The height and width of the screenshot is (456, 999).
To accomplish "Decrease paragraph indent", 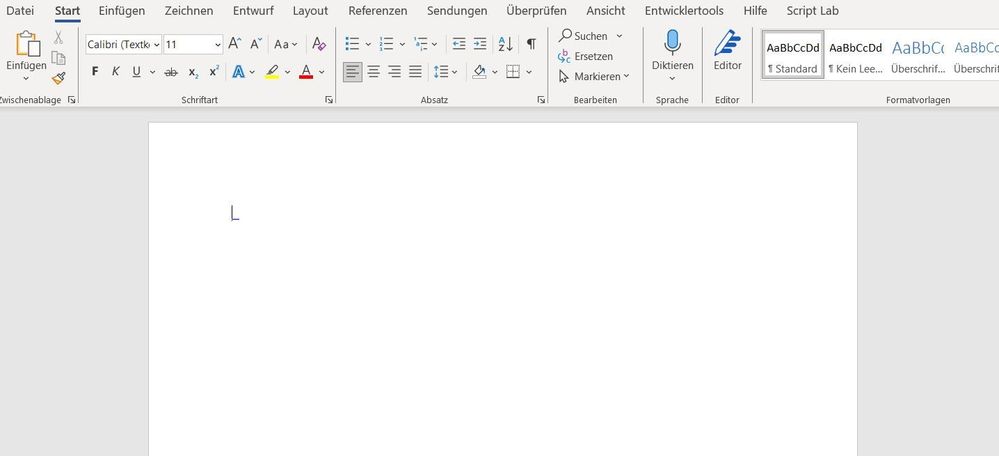I will click(459, 44).
